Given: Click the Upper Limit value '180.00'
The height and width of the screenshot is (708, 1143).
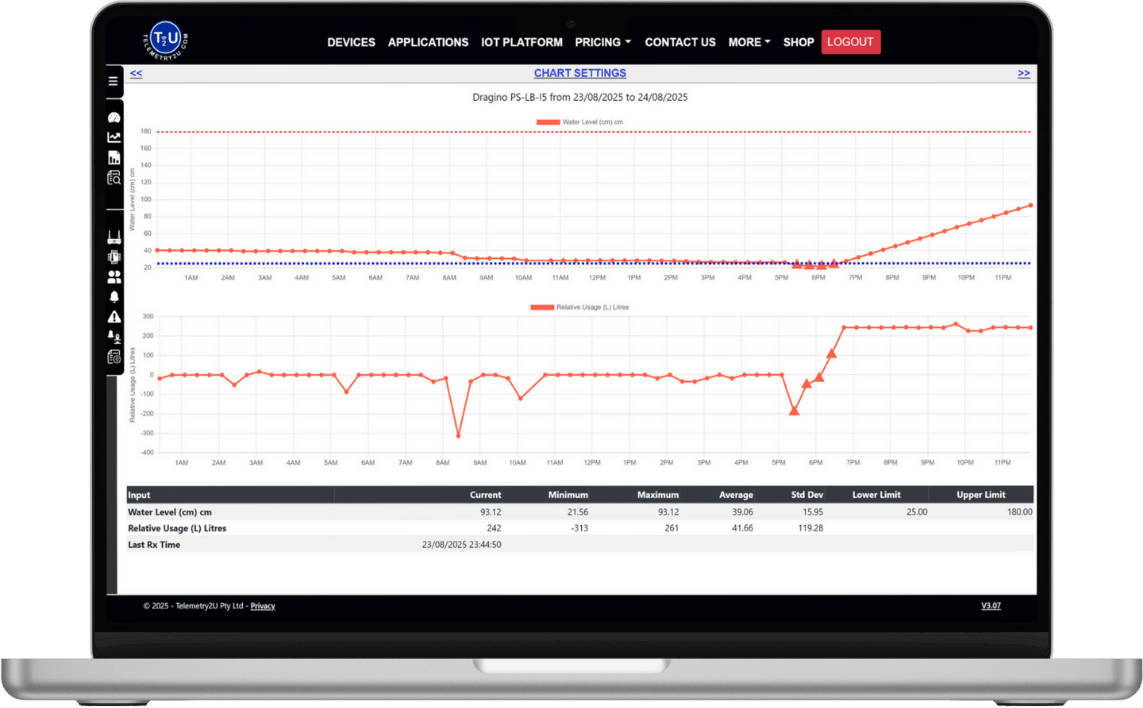Looking at the screenshot, I should (1020, 512).
